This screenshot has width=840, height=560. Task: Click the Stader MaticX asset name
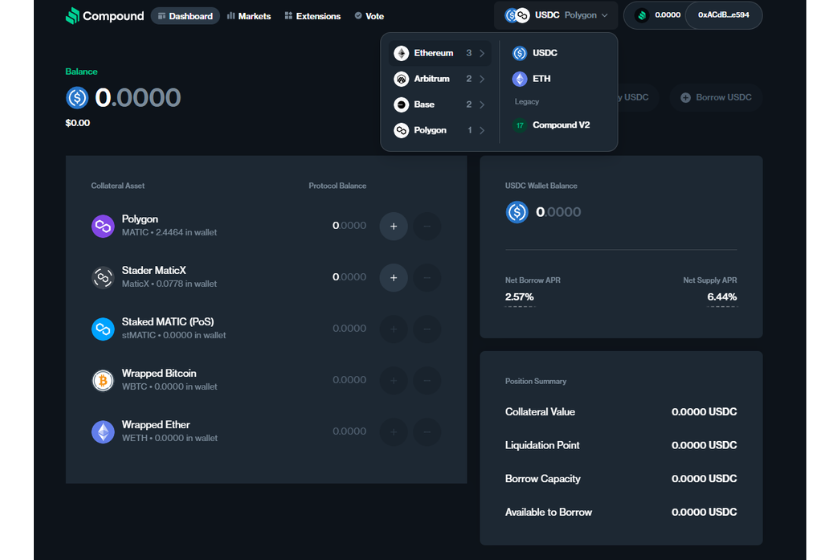click(x=154, y=271)
